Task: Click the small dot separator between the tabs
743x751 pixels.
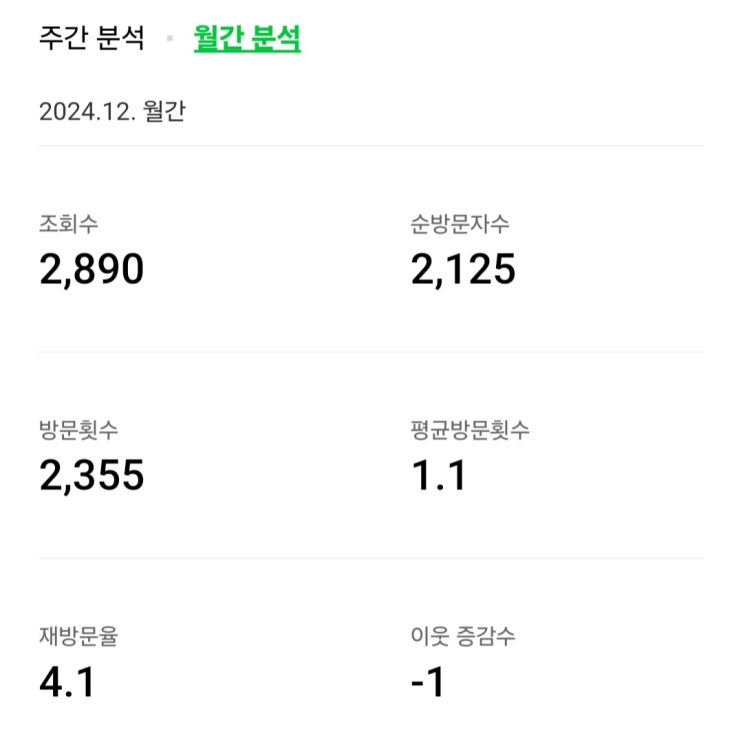Action: click(x=169, y=39)
